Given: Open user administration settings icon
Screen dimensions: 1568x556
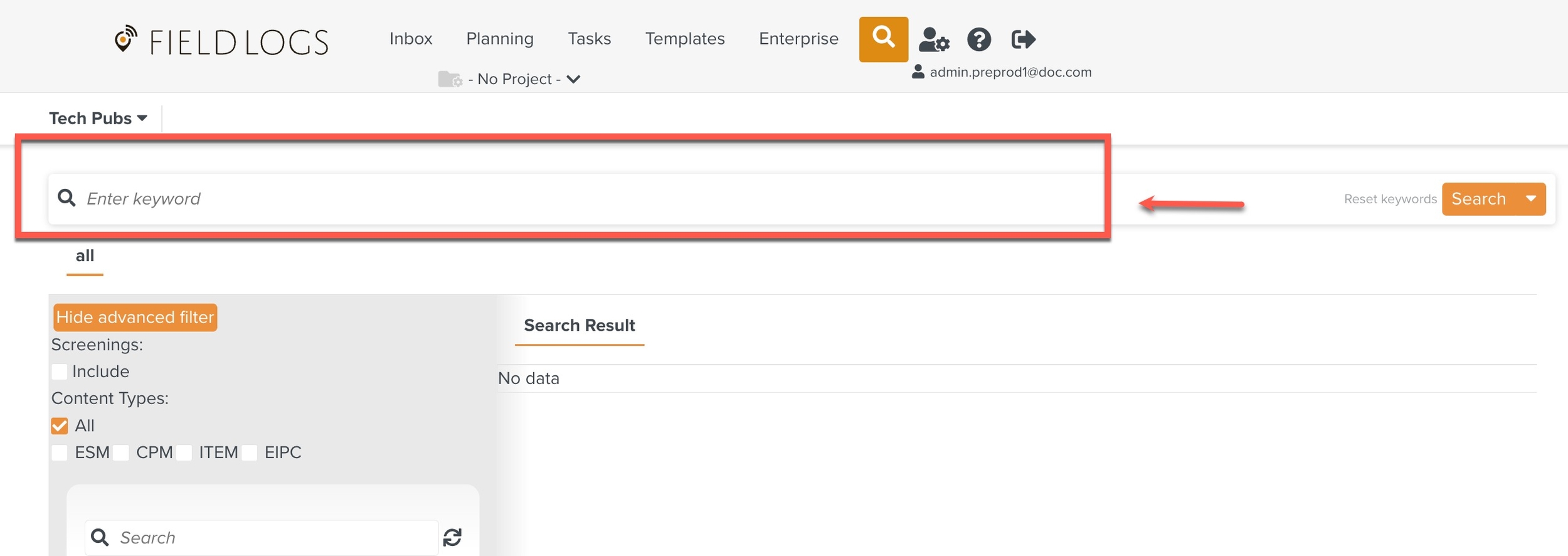Looking at the screenshot, I should [934, 40].
